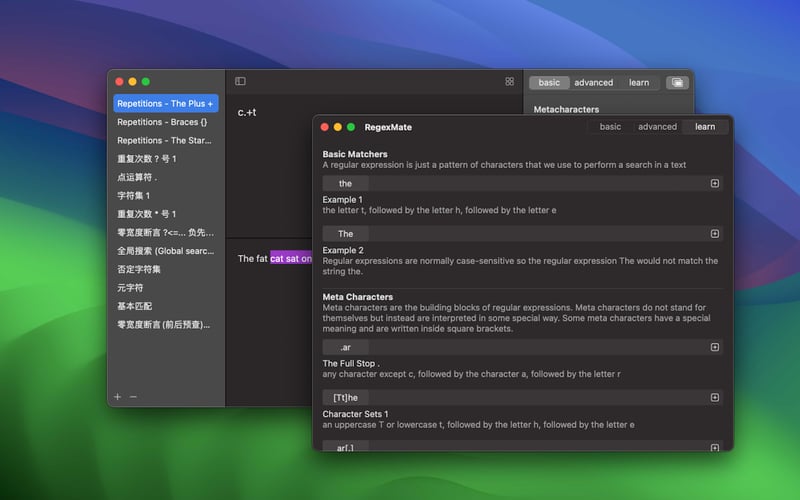Viewport: 800px width, 500px height.
Task: Select '重复次数 ? 号 1' sidebar item
Action: coord(166,159)
